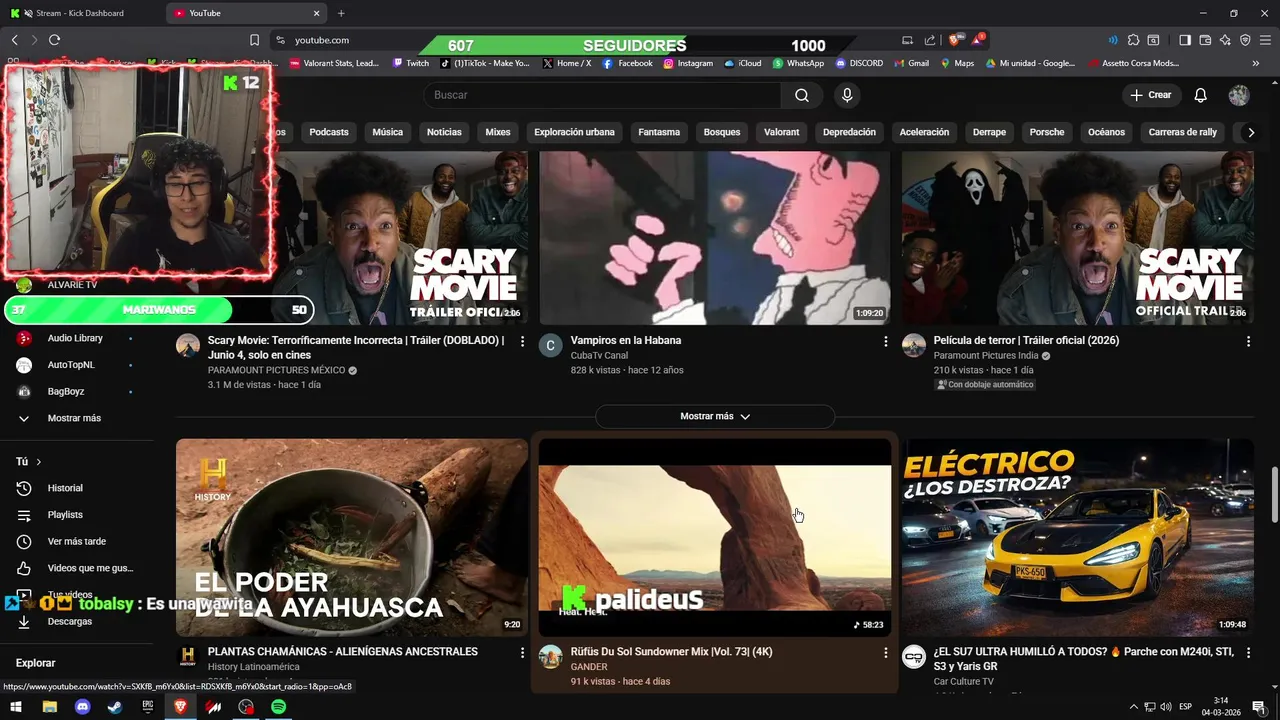Viewport: 1280px width, 720px height.
Task: Bookmark this page via bookmark icon
Action: (254, 40)
